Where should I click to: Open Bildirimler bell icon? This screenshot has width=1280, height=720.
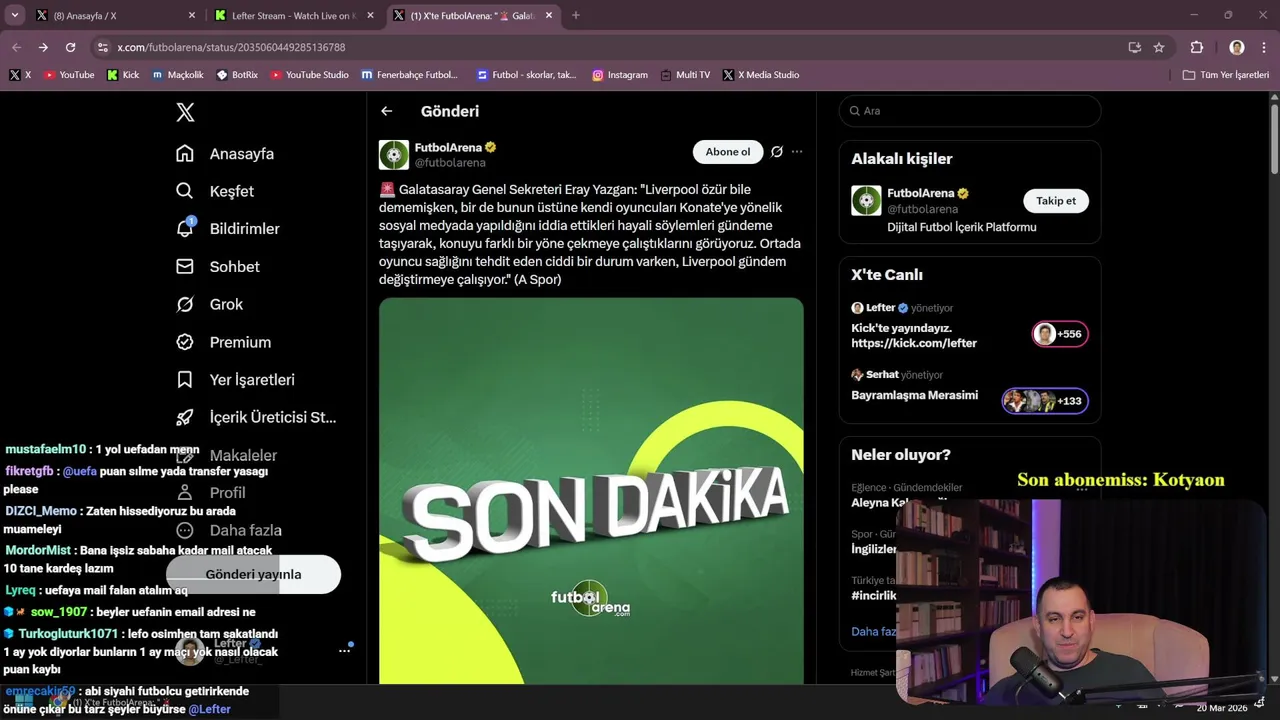point(185,228)
